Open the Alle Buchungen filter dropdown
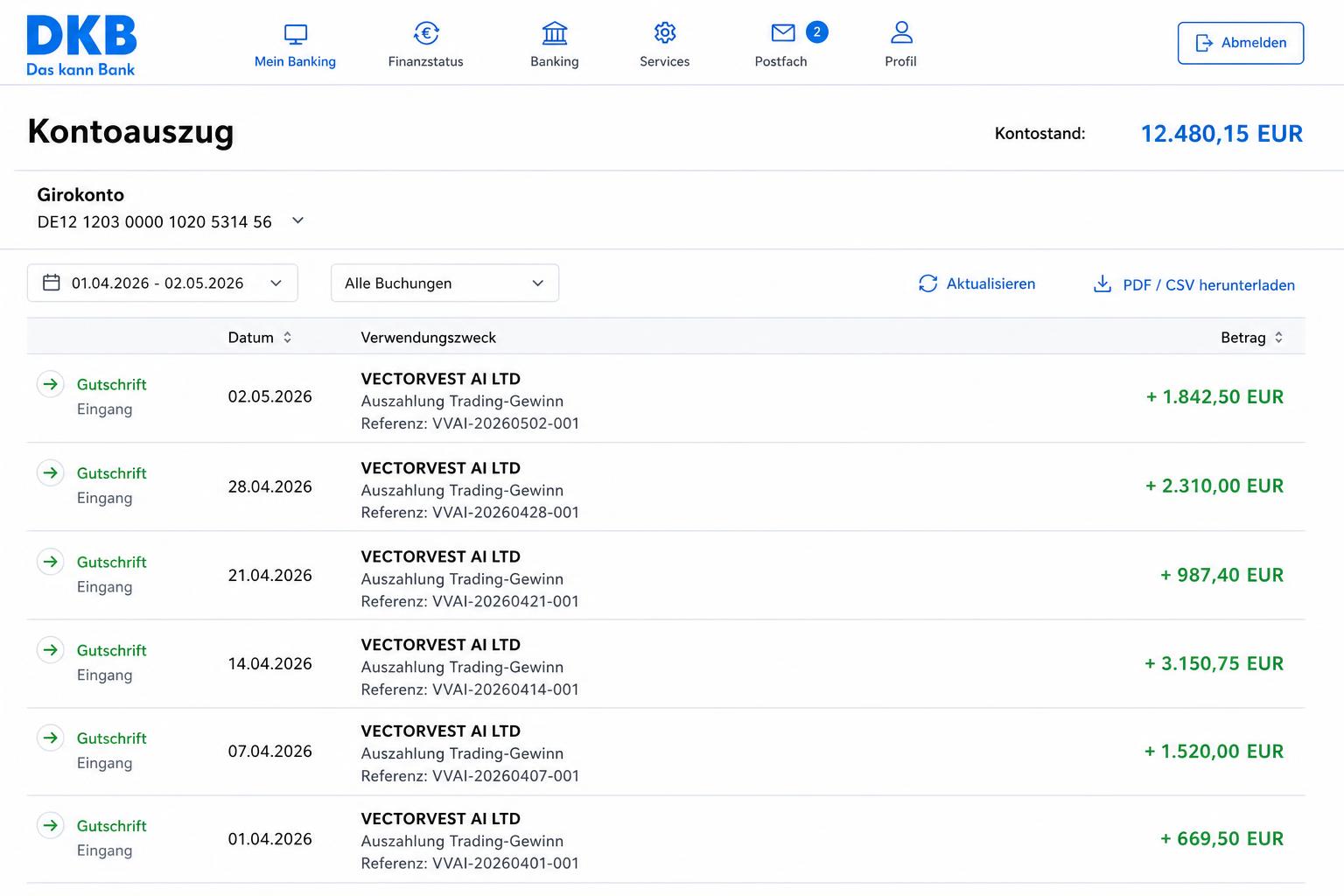 (444, 283)
